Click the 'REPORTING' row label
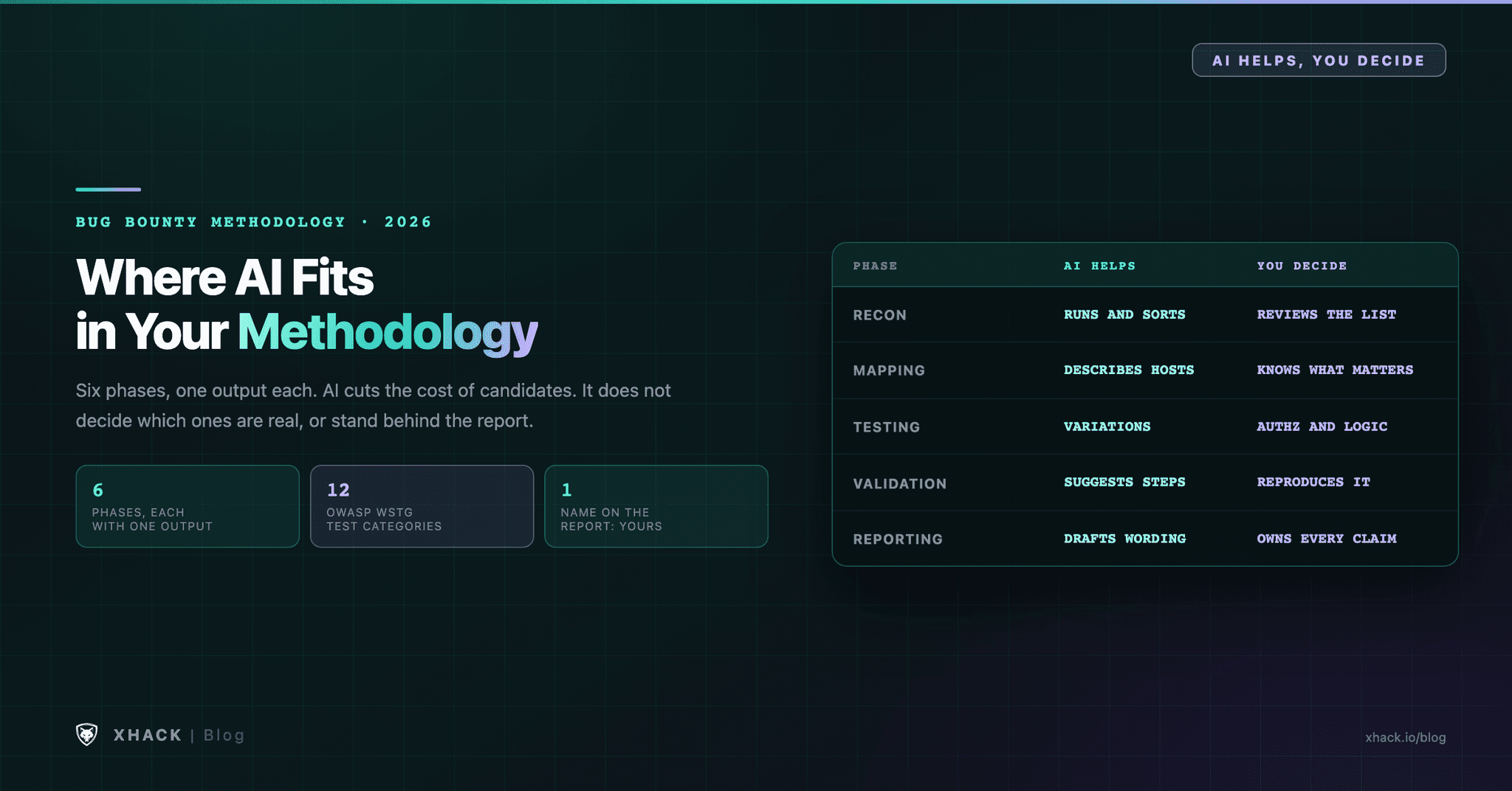The width and height of the screenshot is (1512, 791). tap(898, 539)
